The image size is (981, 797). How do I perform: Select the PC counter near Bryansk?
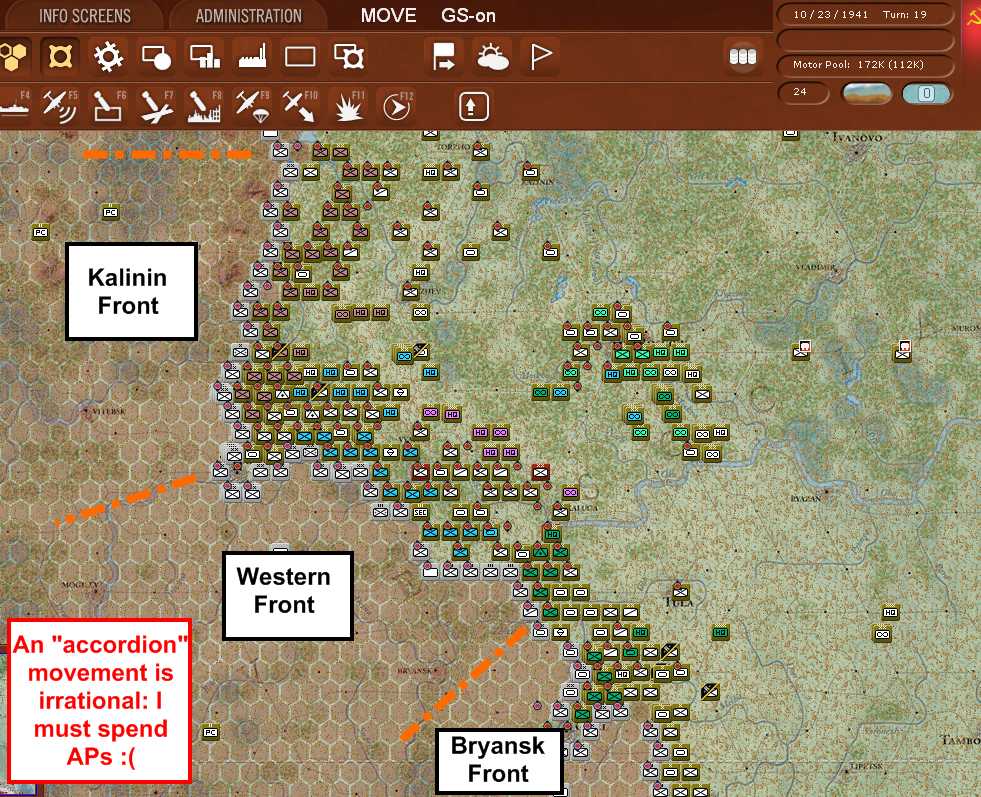click(210, 732)
